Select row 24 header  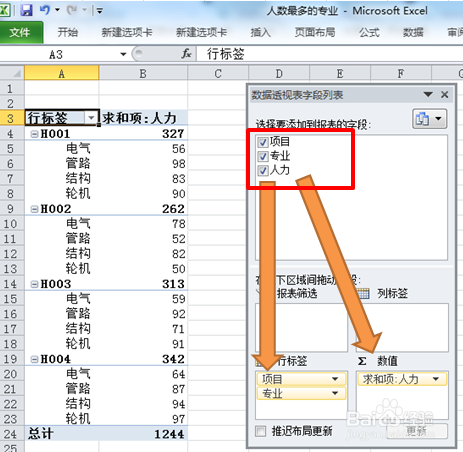click(x=12, y=434)
